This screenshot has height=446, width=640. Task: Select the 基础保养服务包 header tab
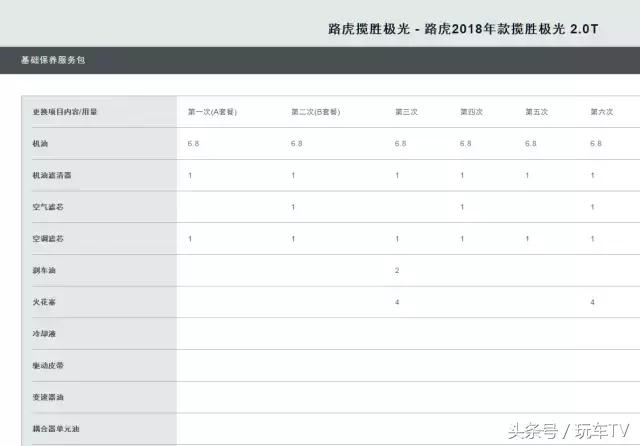[53, 60]
